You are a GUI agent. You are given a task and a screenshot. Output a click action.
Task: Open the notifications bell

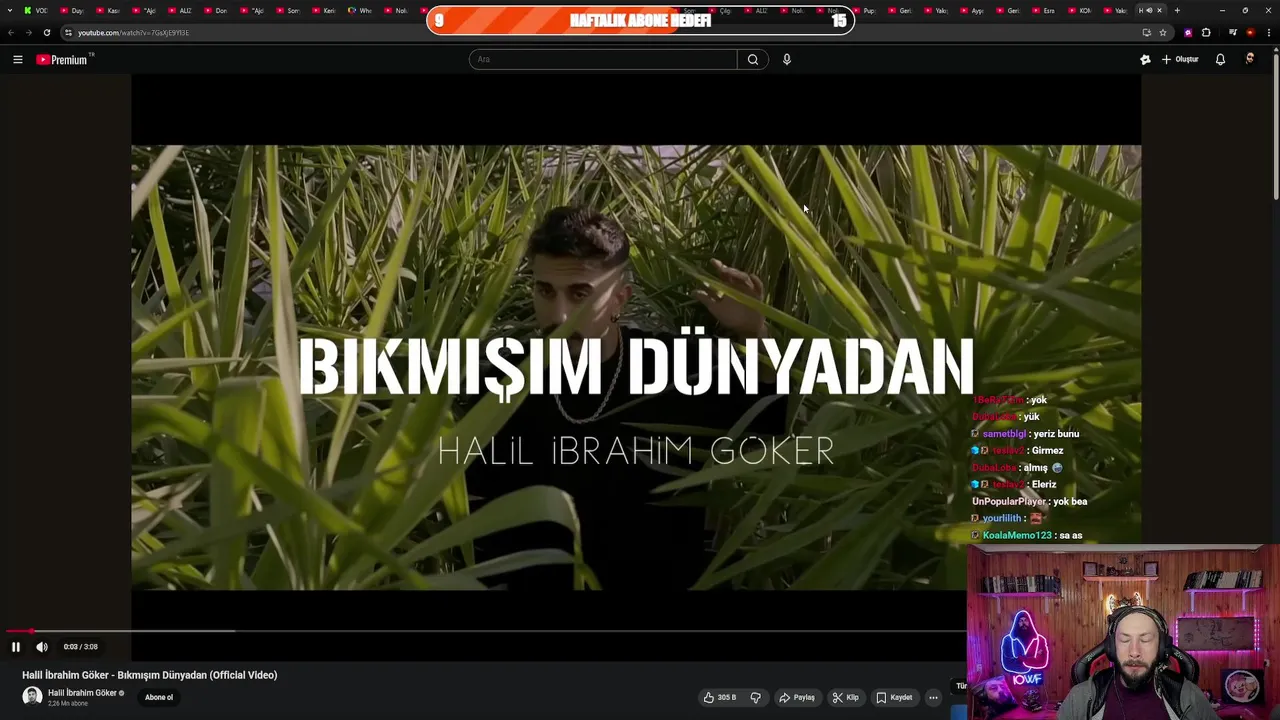point(1220,60)
